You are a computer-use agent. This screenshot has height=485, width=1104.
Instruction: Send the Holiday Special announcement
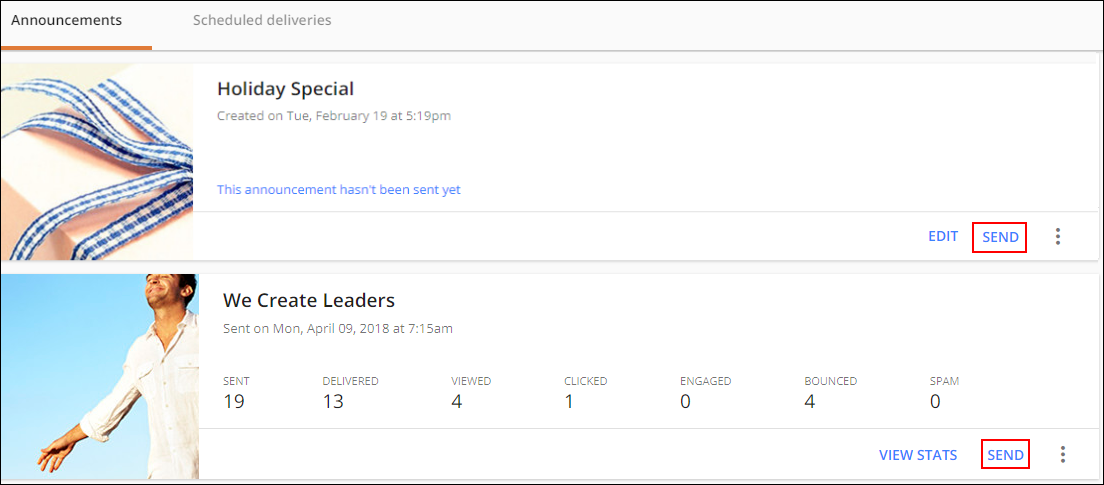[1000, 237]
